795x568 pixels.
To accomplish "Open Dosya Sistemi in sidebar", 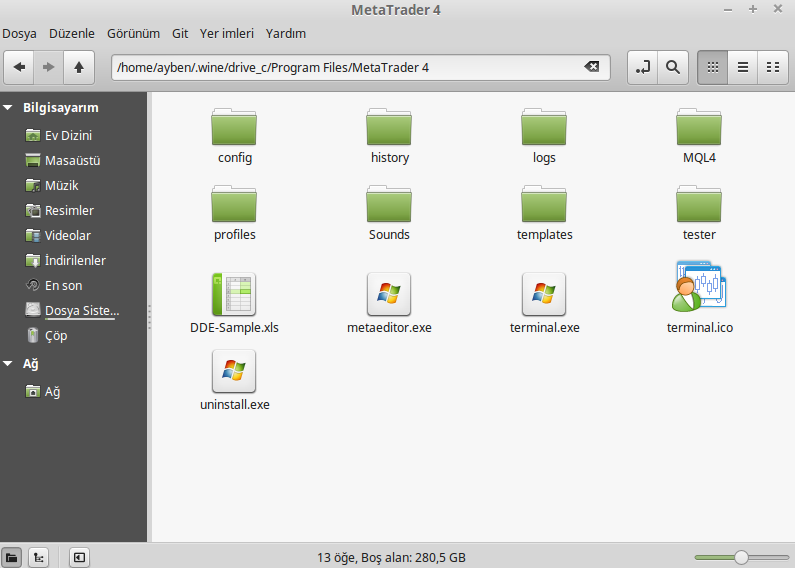I will (72, 310).
